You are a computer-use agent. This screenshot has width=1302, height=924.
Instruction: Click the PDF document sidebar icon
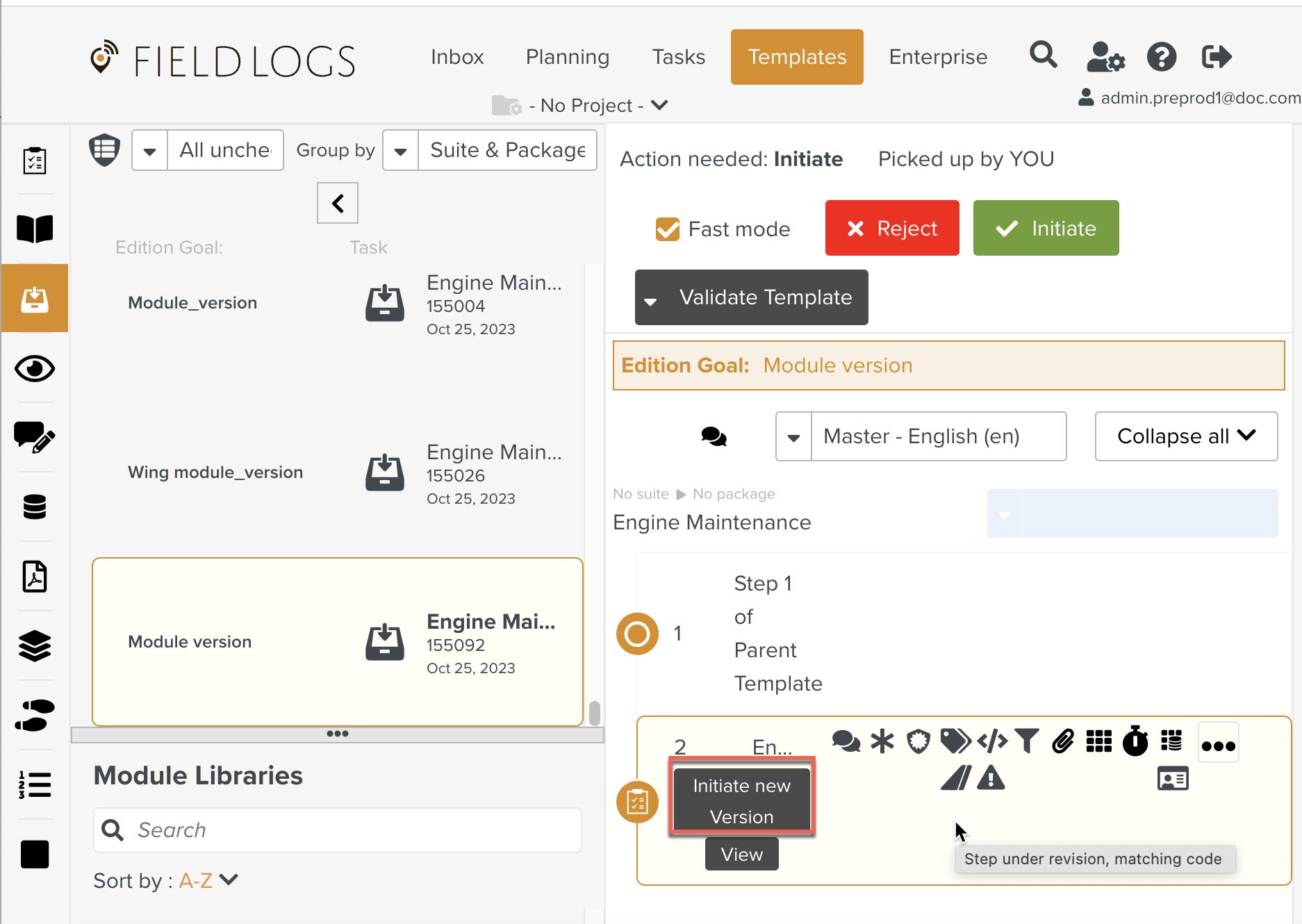pos(35,577)
